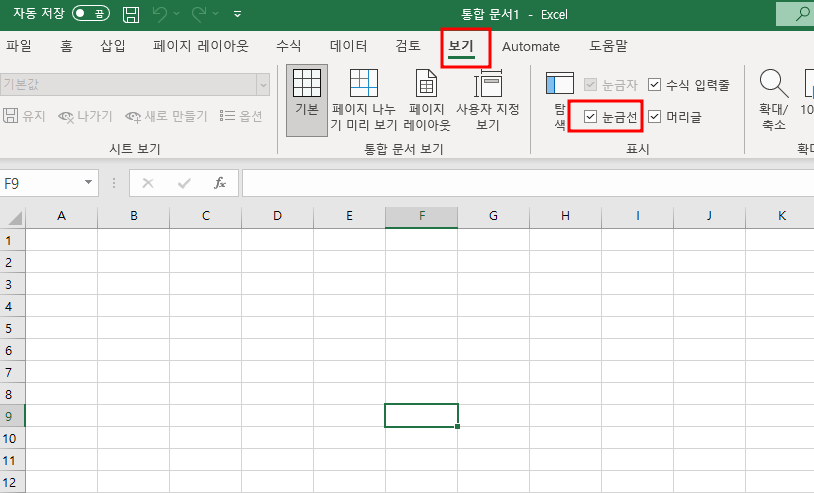
Task: Click the Save disk icon
Action: click(131, 14)
